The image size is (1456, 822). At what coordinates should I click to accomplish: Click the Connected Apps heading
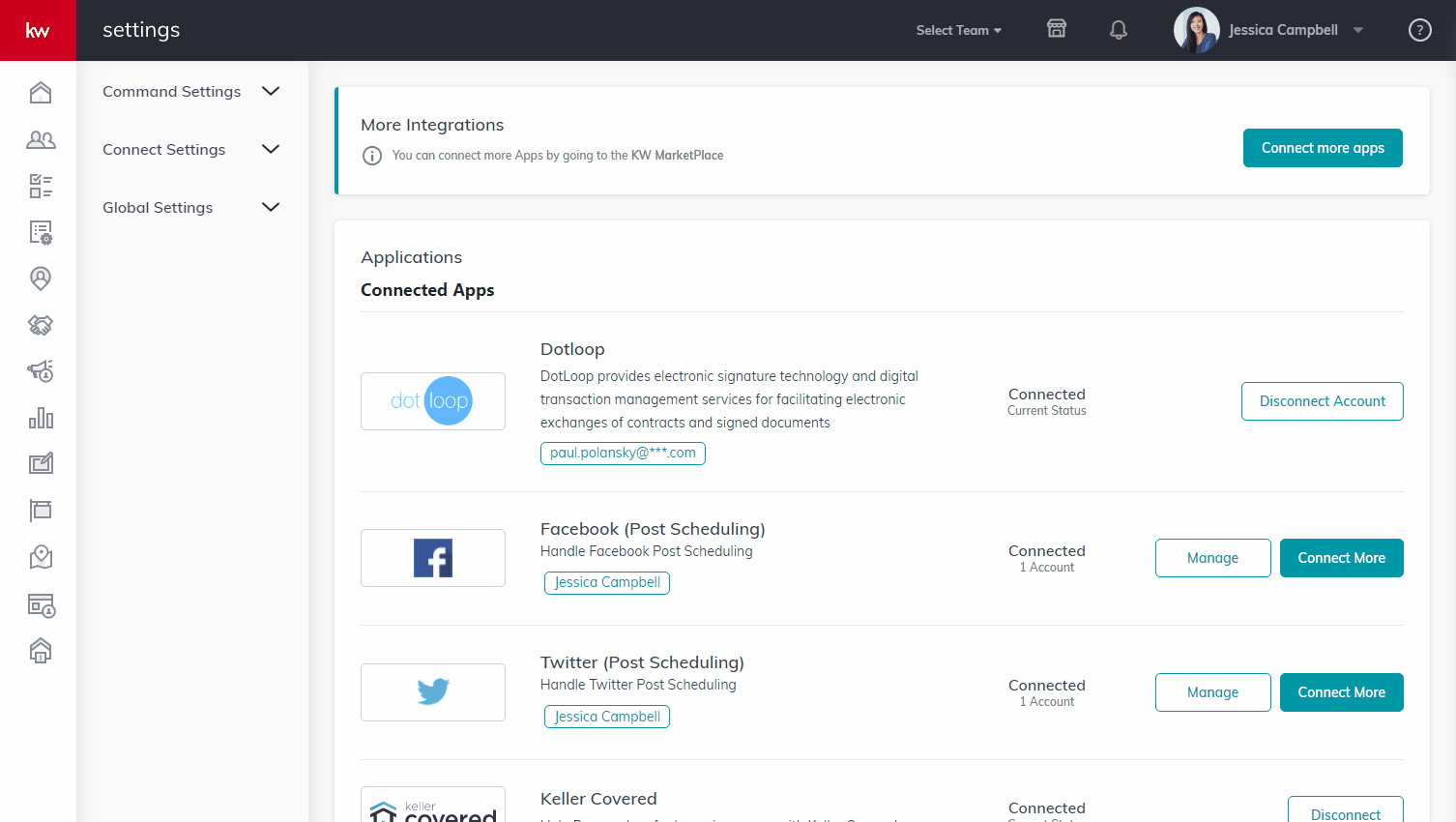[x=427, y=290]
